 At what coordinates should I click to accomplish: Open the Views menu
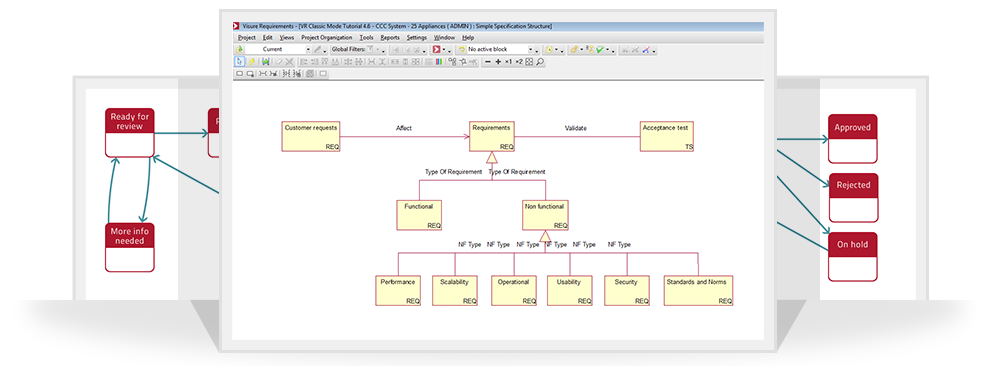pyautogui.click(x=287, y=38)
